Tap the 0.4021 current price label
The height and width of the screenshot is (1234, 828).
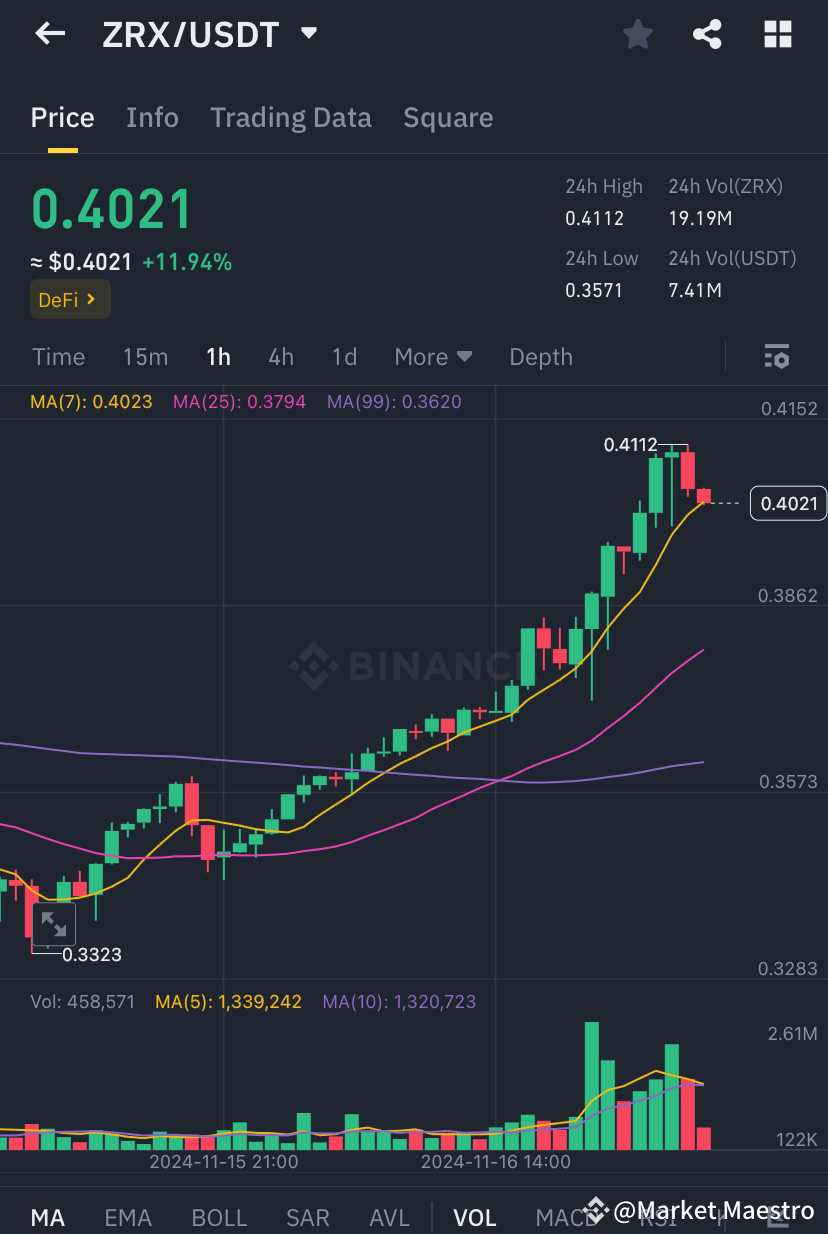(x=788, y=503)
